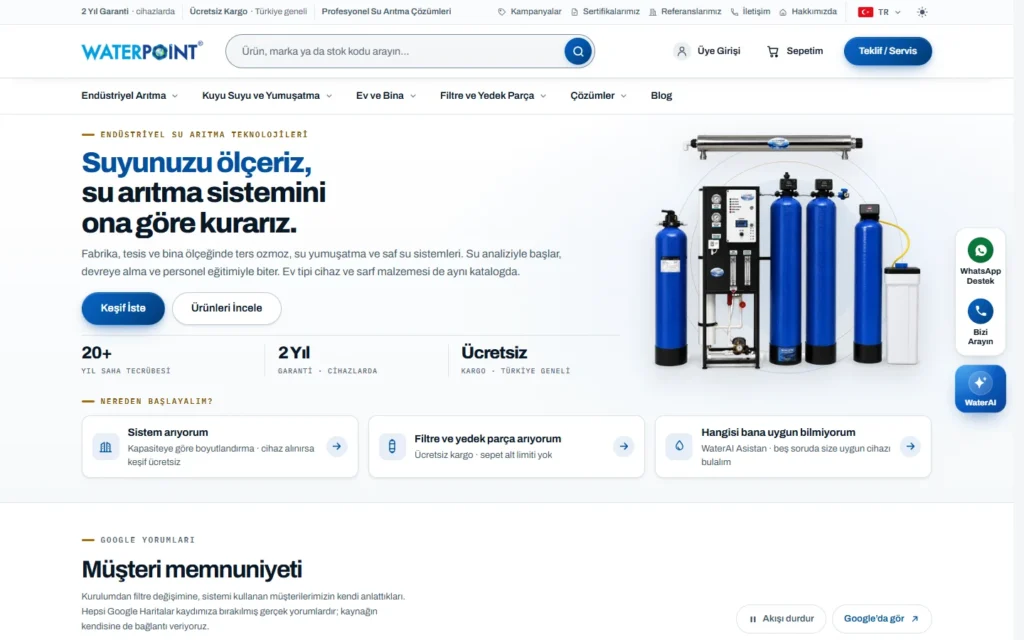Open Kuyu Suyu ve Yumuşatma menu

pyautogui.click(x=267, y=95)
